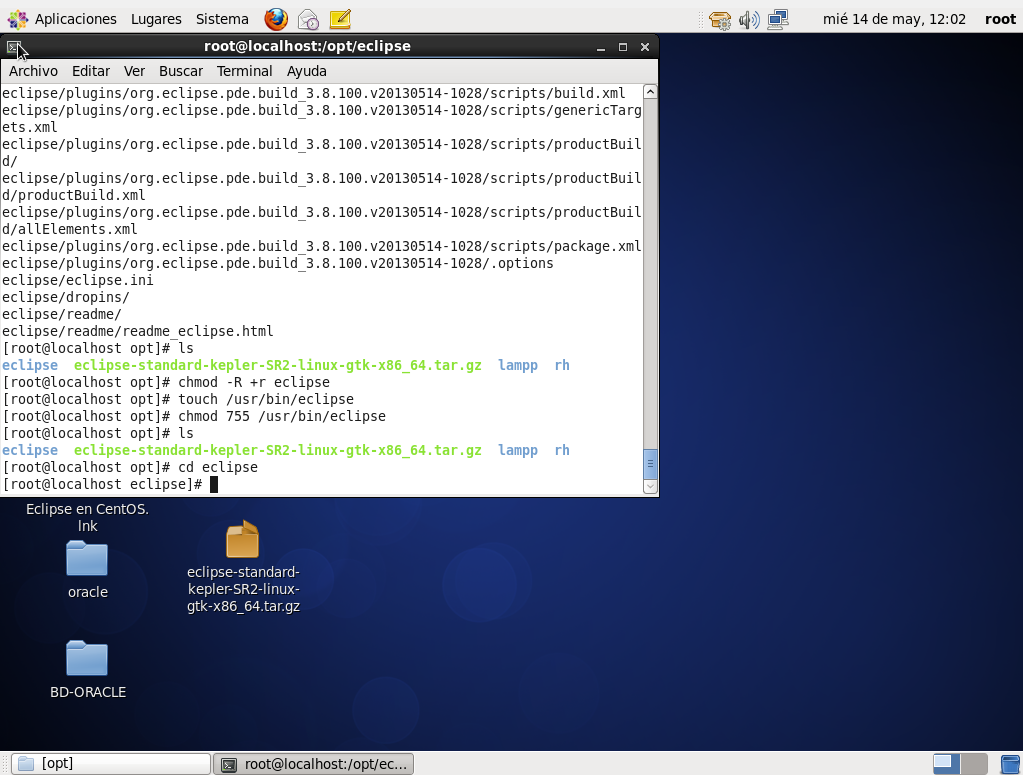
Task: Click the 'touch /usr/bin/eclipse' command line
Action: 178,399
